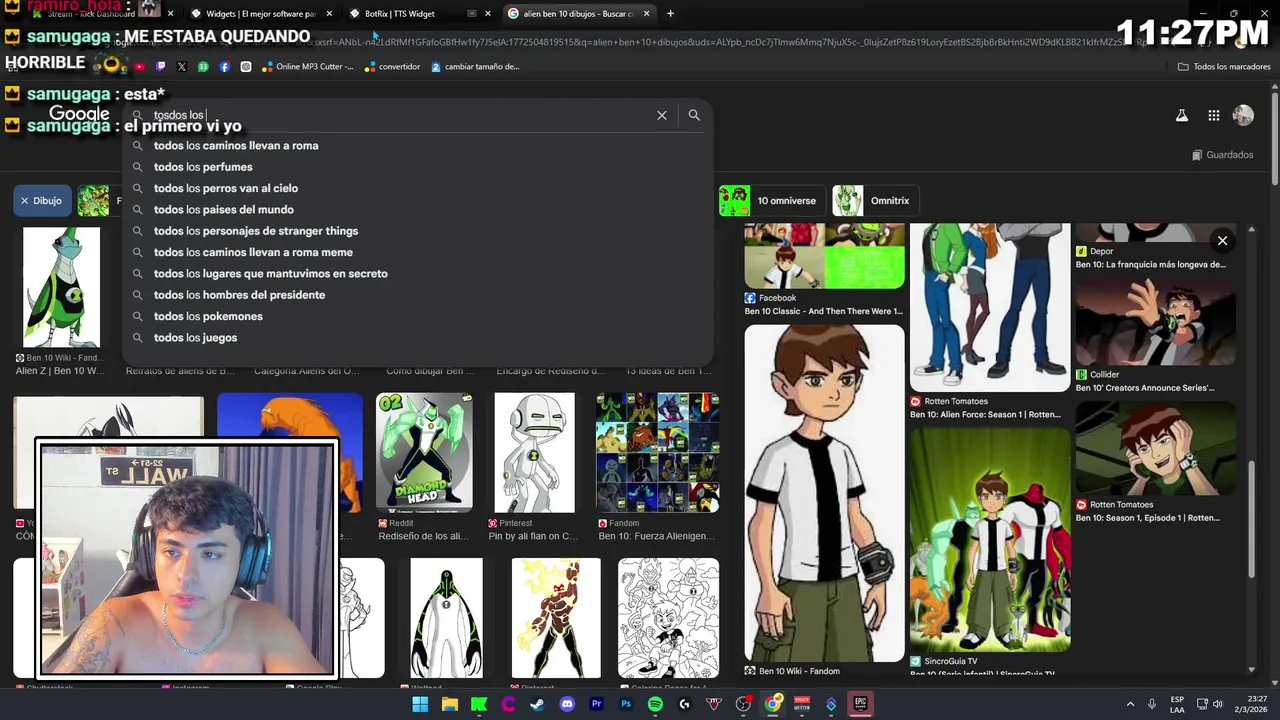
Task: Open the Google account avatar
Action: [1243, 116]
